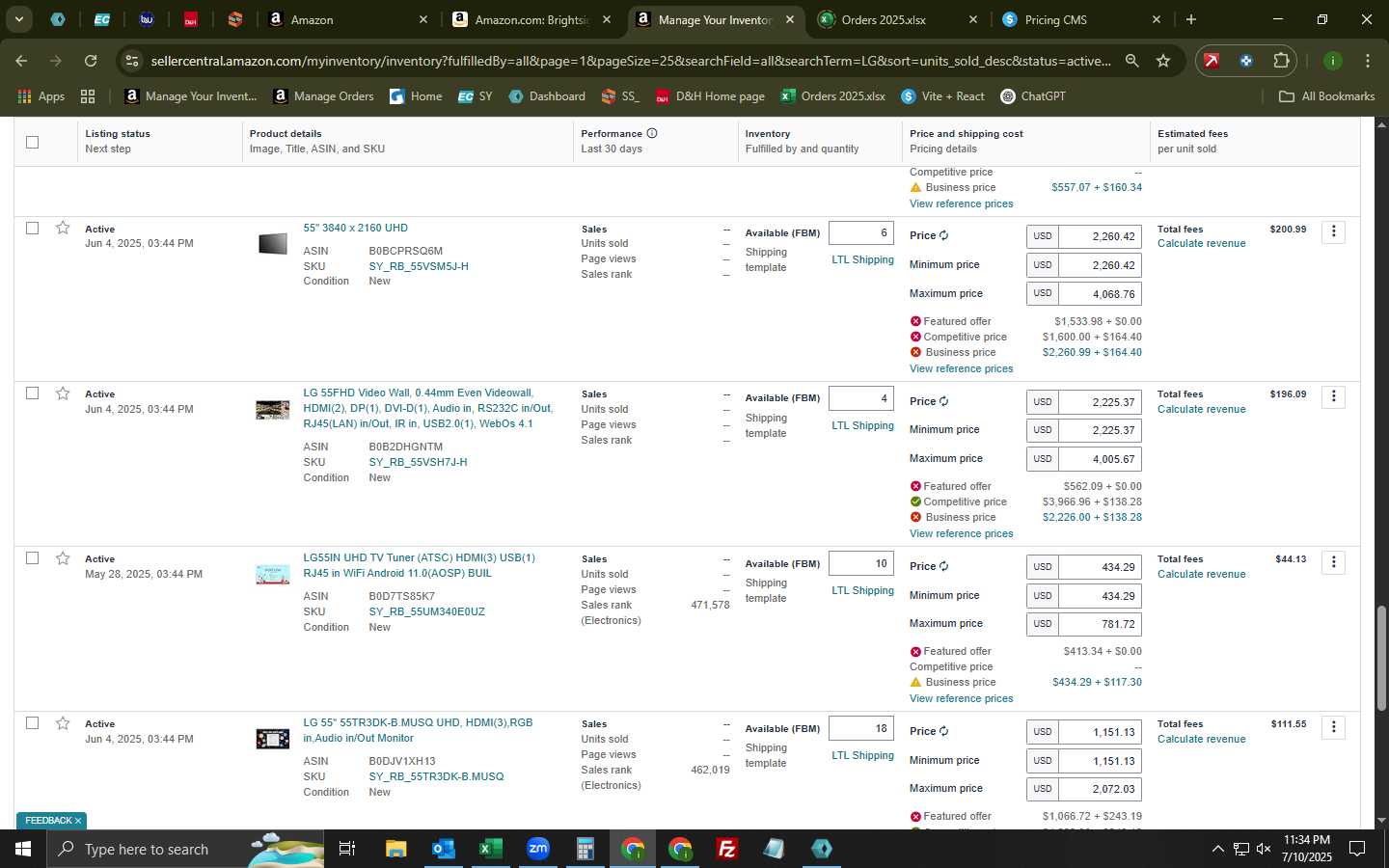1389x868 pixels.
Task: Go back with the browser back arrow
Action: coord(21,61)
